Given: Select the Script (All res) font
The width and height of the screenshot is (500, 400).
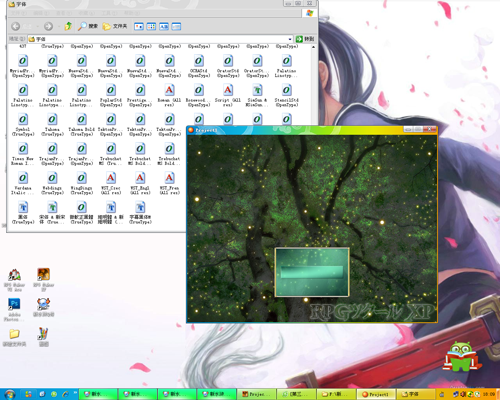Looking at the screenshot, I should pyautogui.click(x=228, y=96).
